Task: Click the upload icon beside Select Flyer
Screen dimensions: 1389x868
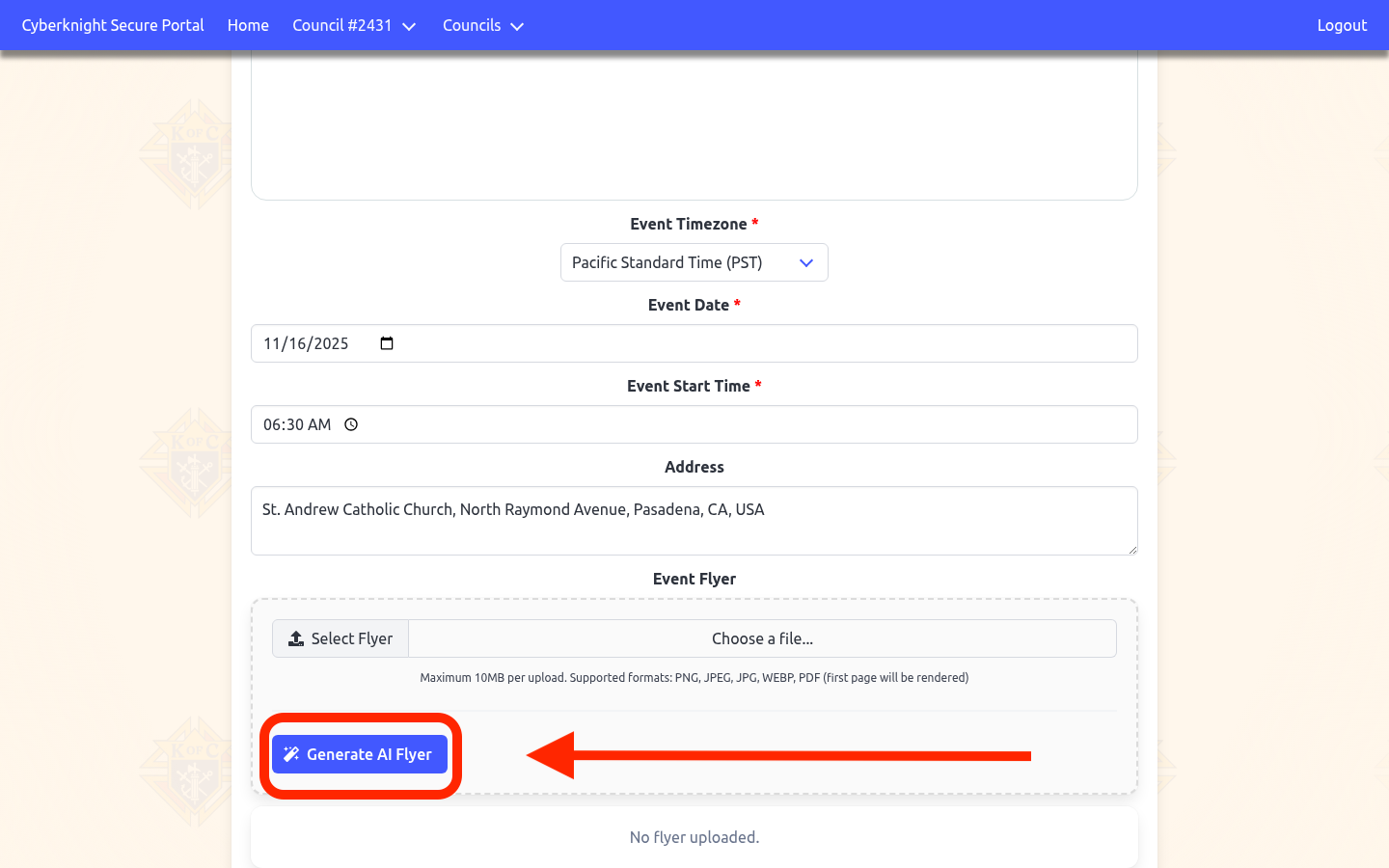Action: coord(296,638)
